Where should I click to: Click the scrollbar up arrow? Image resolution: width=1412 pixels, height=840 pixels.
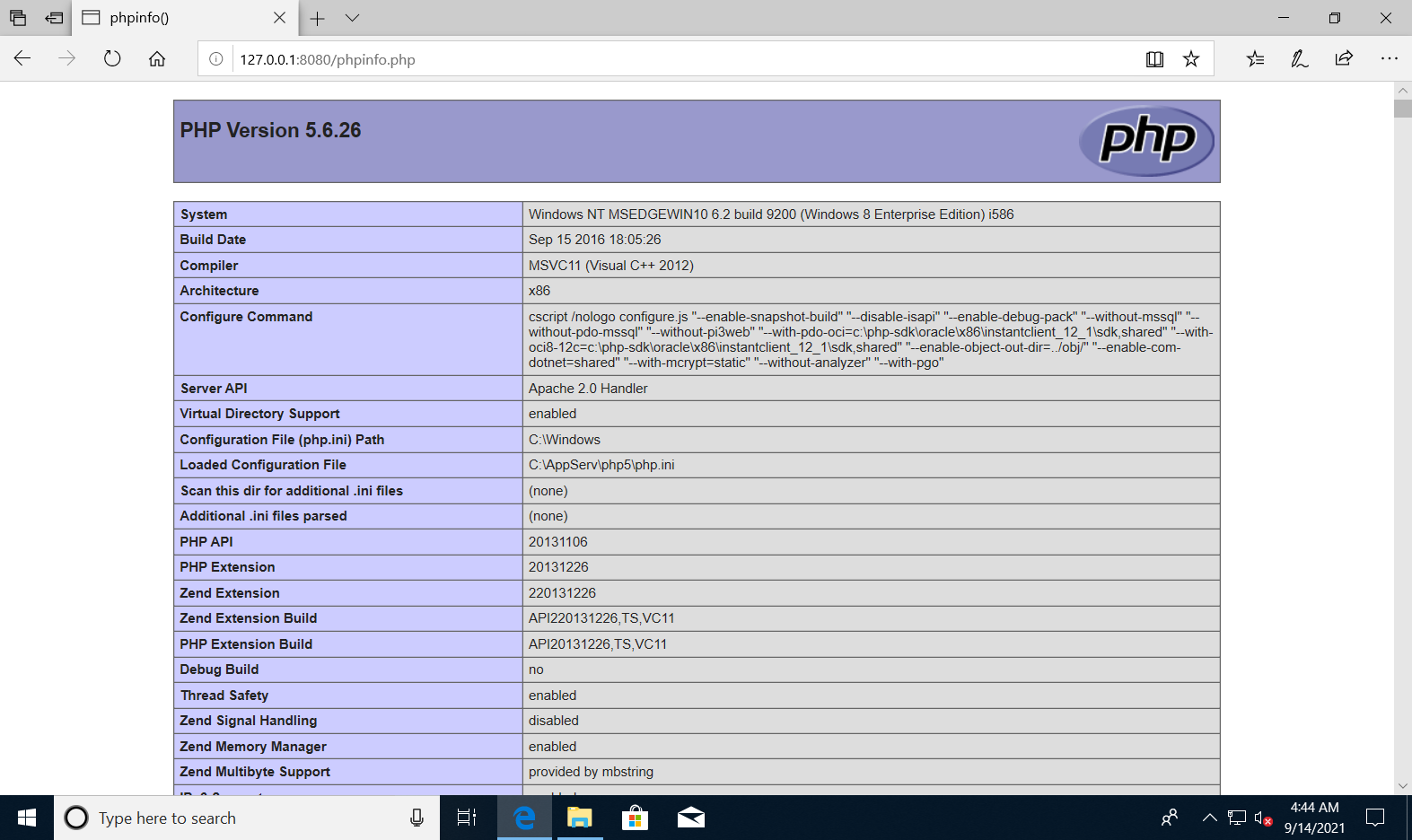(x=1403, y=91)
